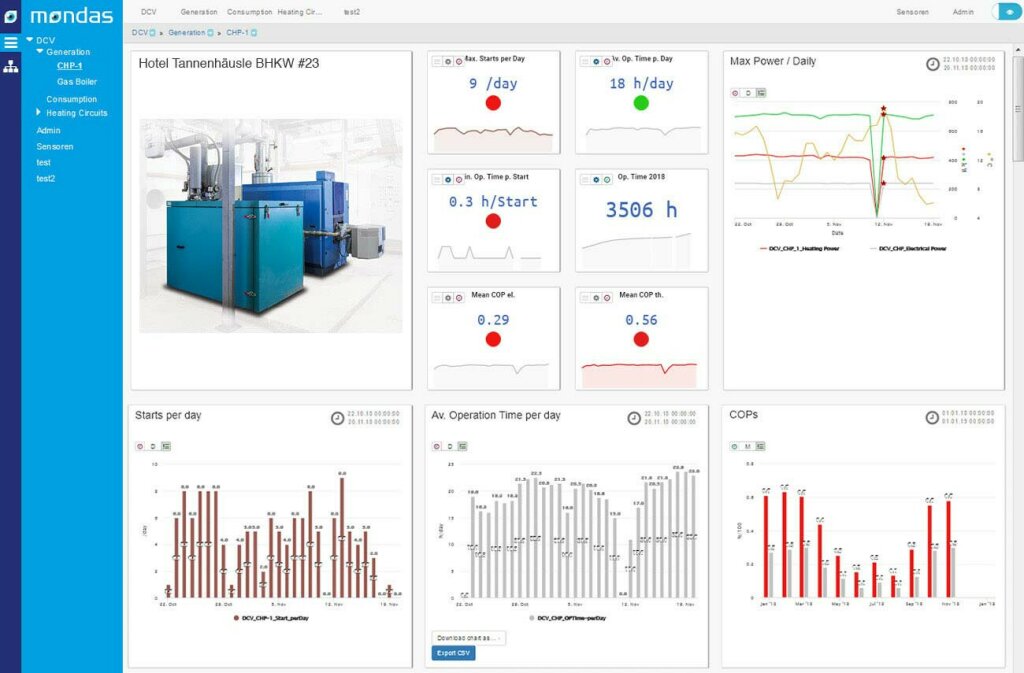Image resolution: width=1024 pixels, height=673 pixels.
Task: Click the Mondas eye logo icon
Action: (10, 15)
